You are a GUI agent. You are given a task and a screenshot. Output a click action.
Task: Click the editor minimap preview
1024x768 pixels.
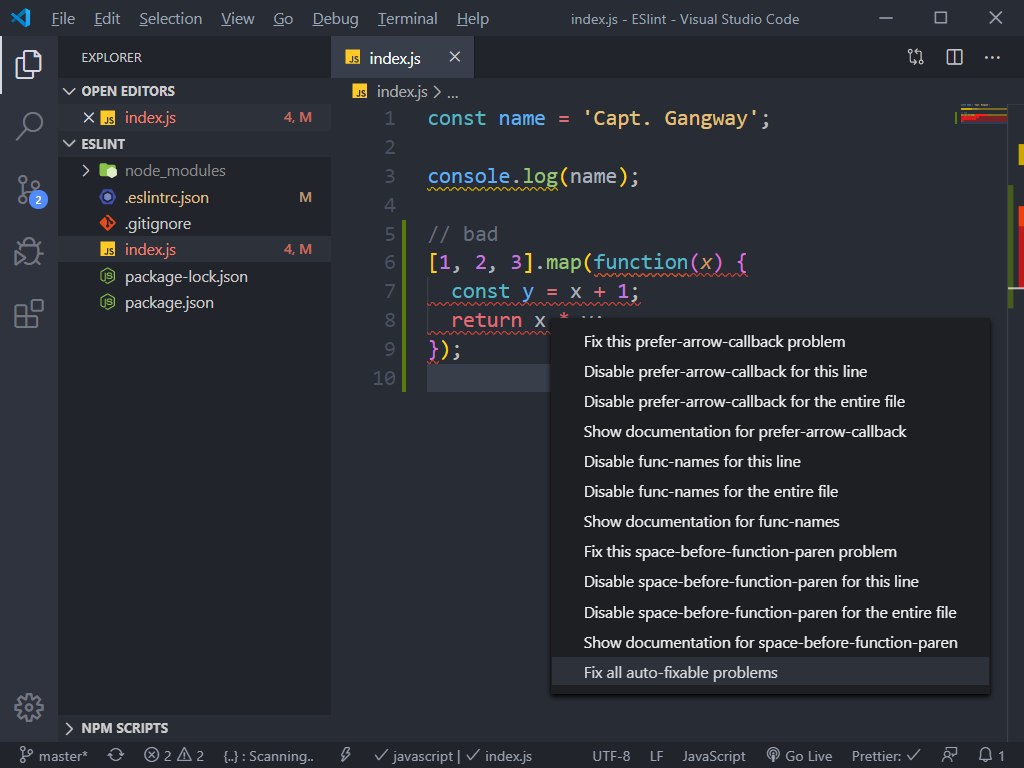(983, 114)
